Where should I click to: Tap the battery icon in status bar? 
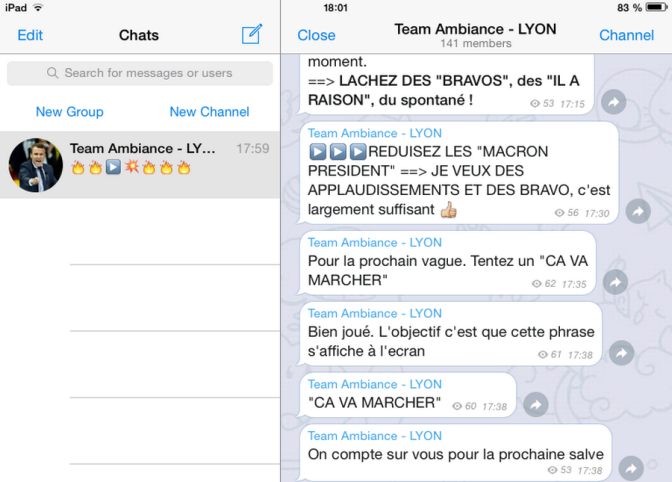(x=657, y=7)
